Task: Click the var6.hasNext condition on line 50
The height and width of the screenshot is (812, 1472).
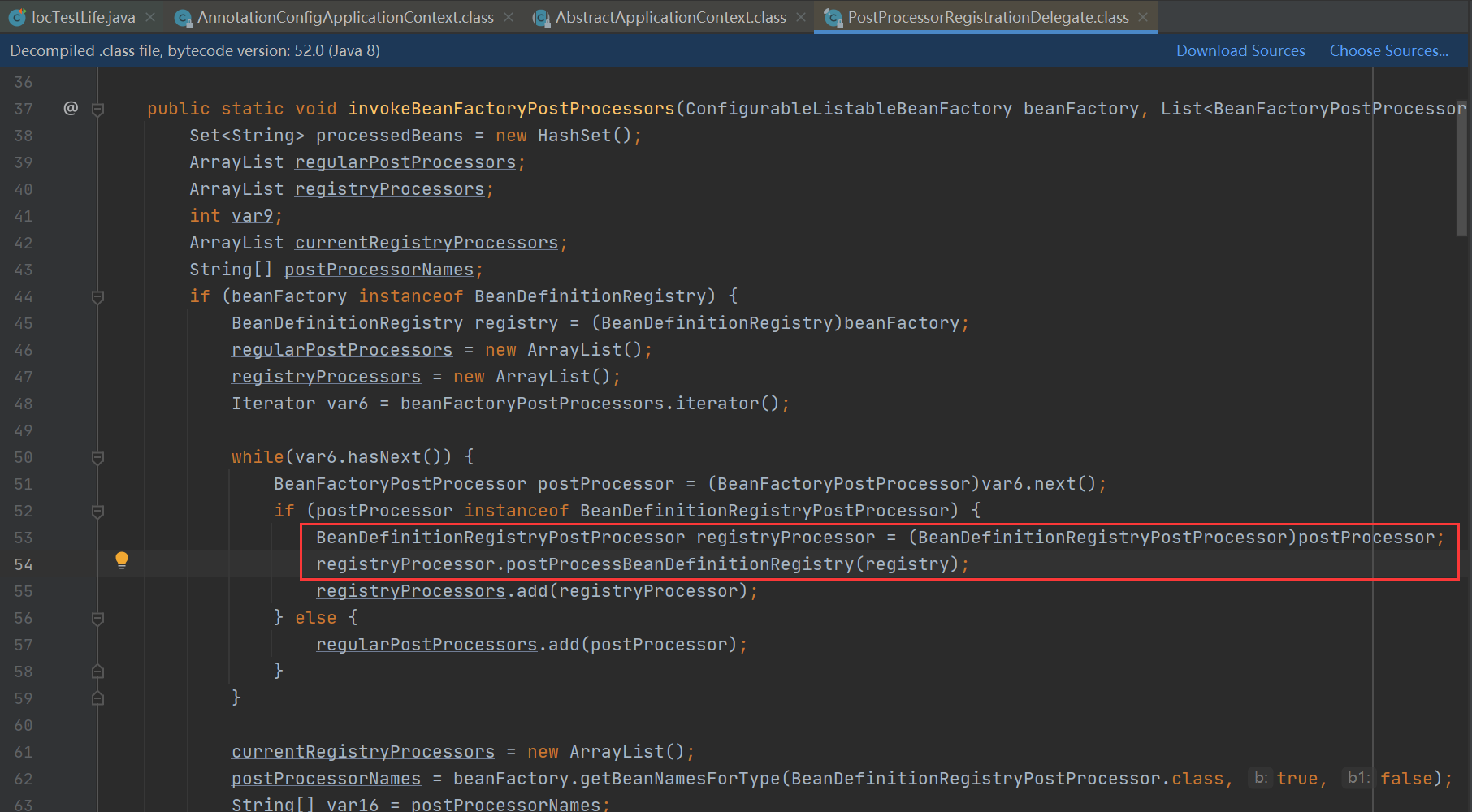Action: (368, 457)
